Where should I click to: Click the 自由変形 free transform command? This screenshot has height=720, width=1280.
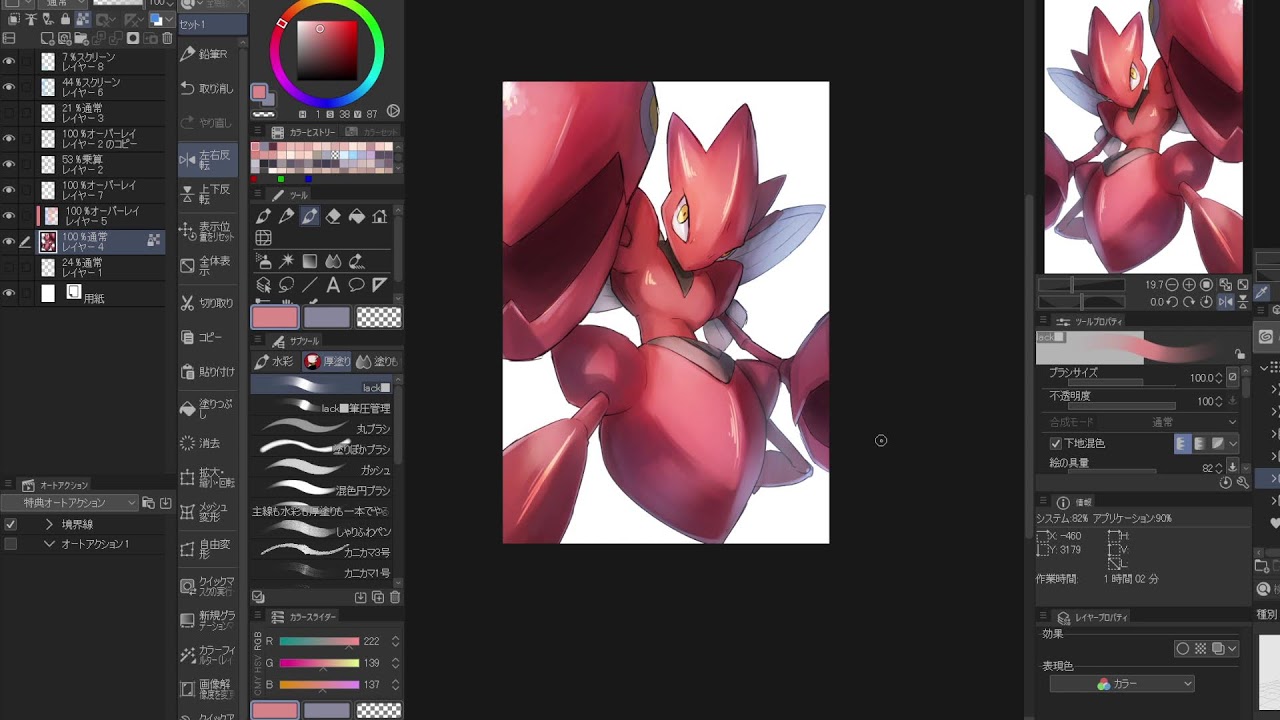click(207, 548)
